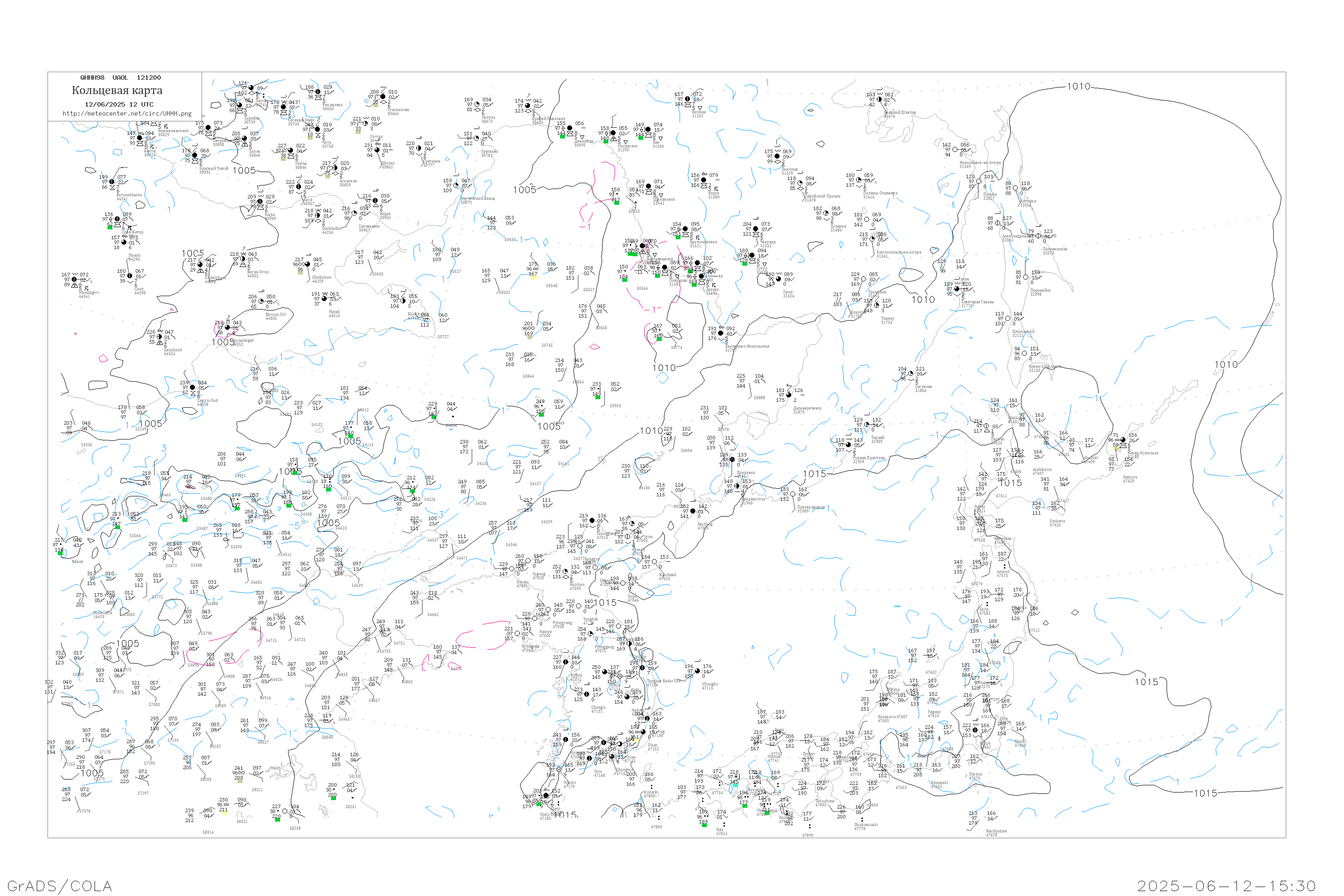
Task: Click the 2025-06-12-15:30 footer timestamp
Action: click(1226, 886)
